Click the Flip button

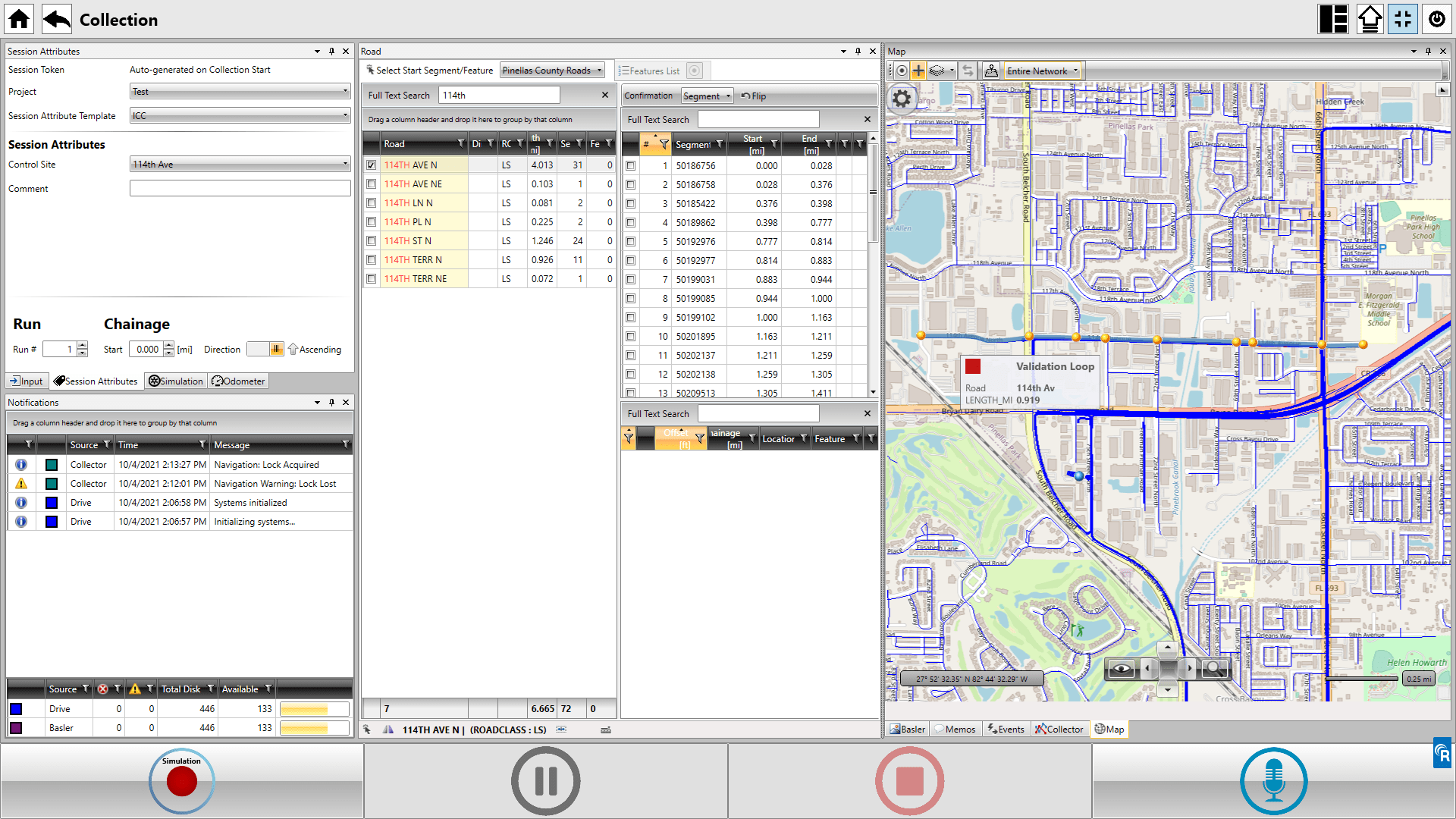(754, 96)
